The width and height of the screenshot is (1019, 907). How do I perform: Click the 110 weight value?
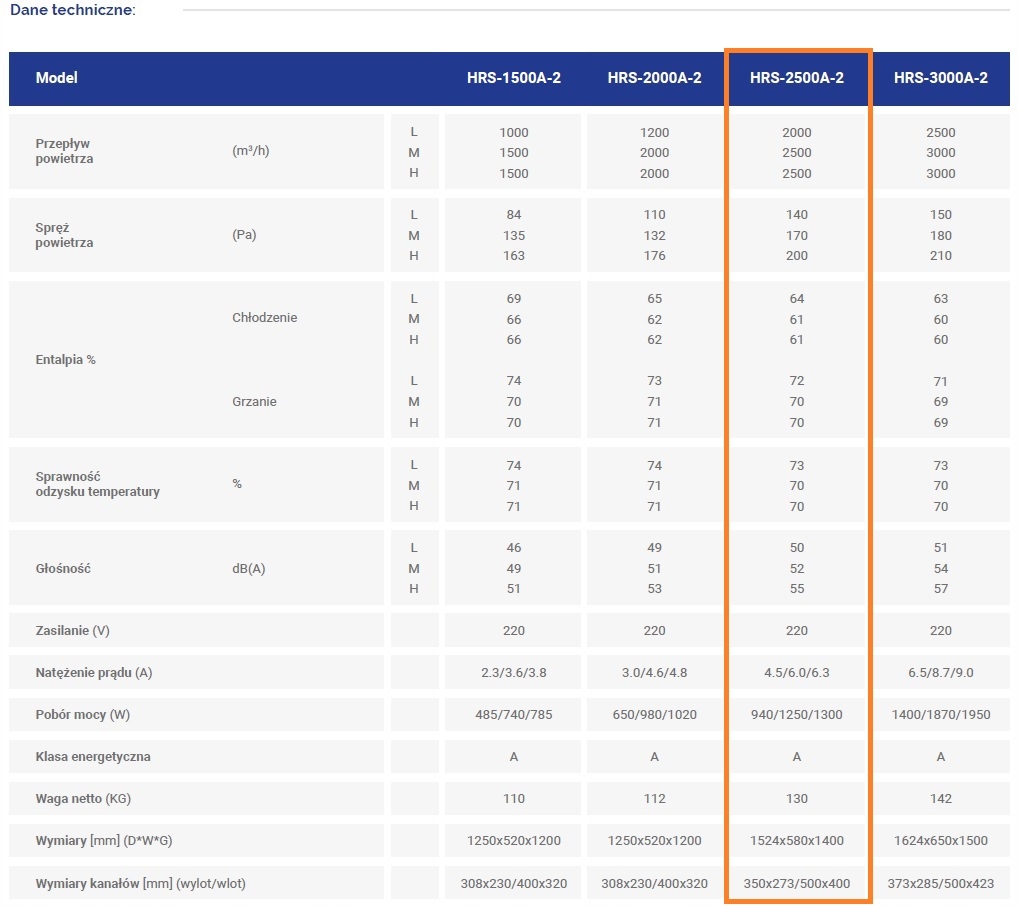(513, 798)
